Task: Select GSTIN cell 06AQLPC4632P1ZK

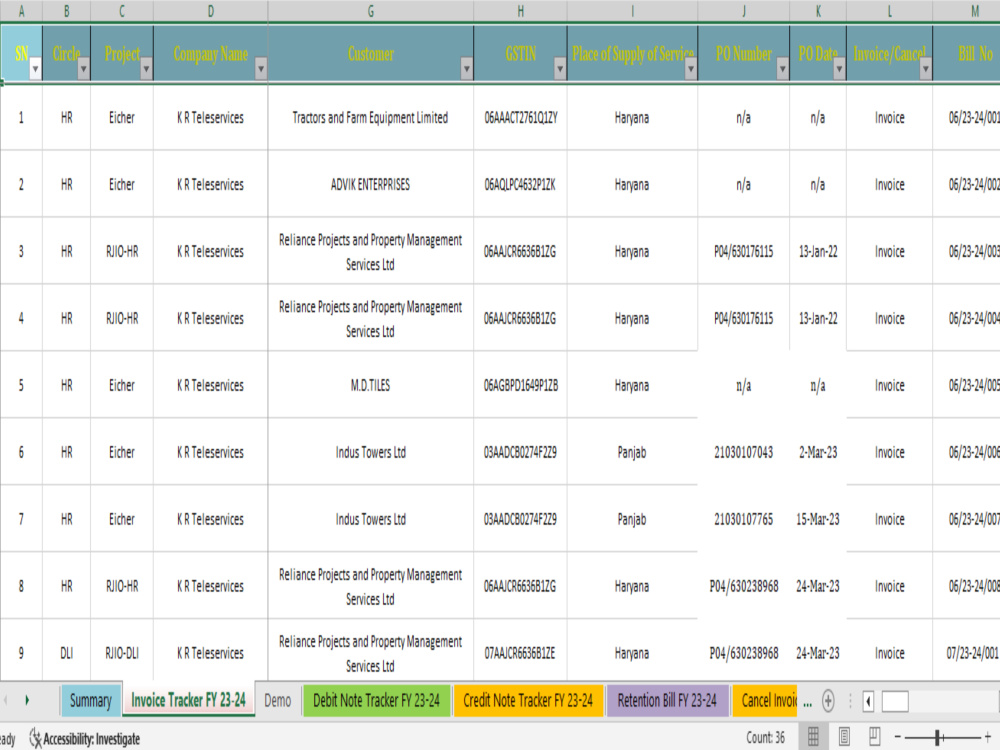Action: [520, 184]
